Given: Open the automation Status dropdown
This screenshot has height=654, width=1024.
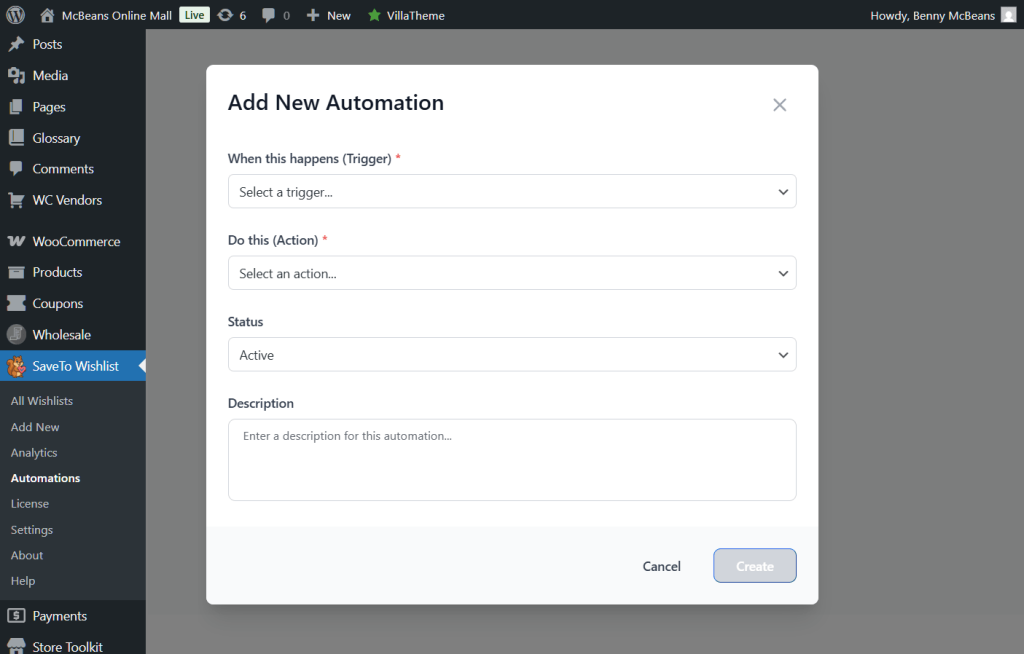Looking at the screenshot, I should (x=512, y=354).
